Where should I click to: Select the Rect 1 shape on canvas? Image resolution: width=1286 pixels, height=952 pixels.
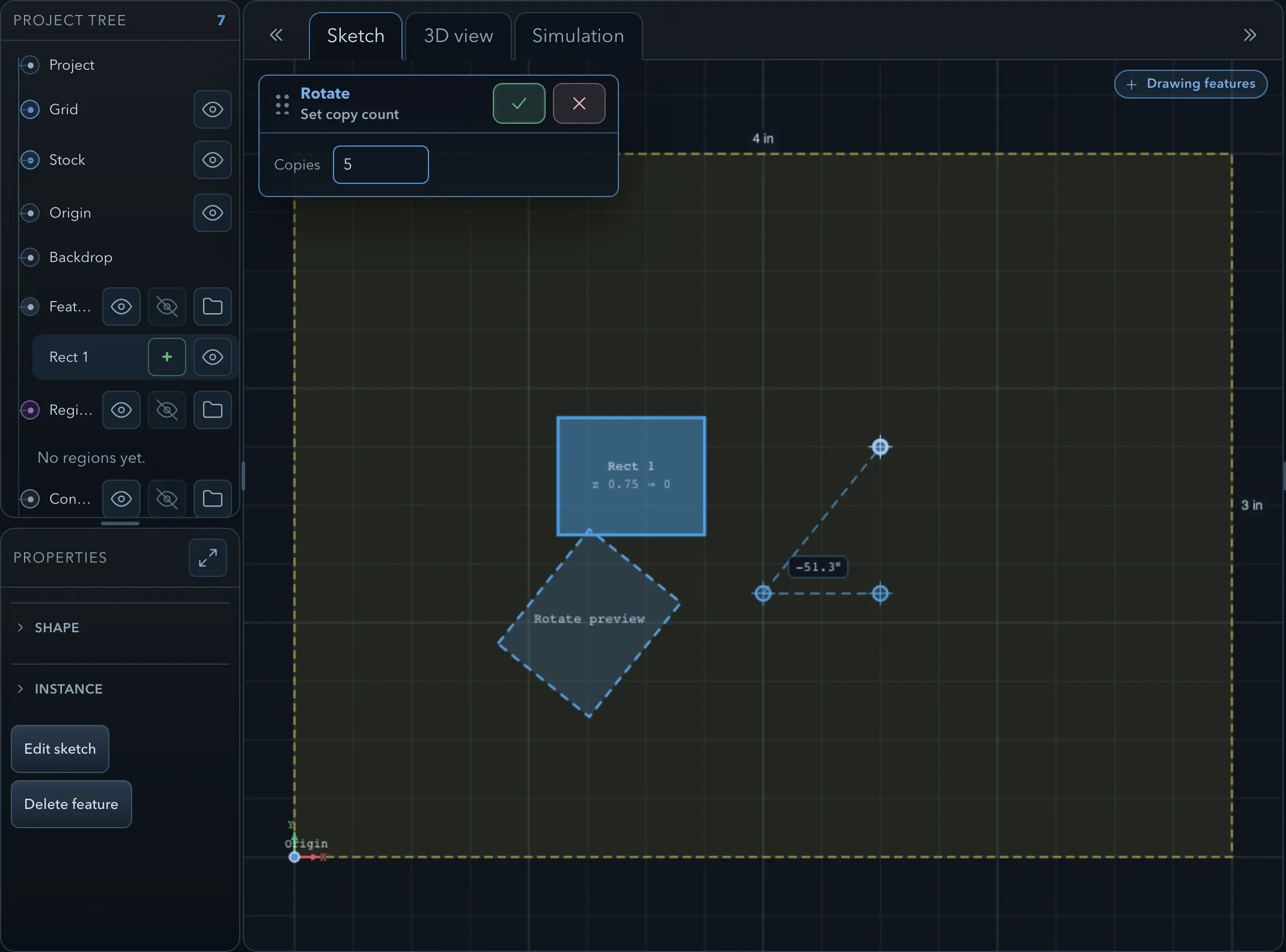pyautogui.click(x=631, y=475)
